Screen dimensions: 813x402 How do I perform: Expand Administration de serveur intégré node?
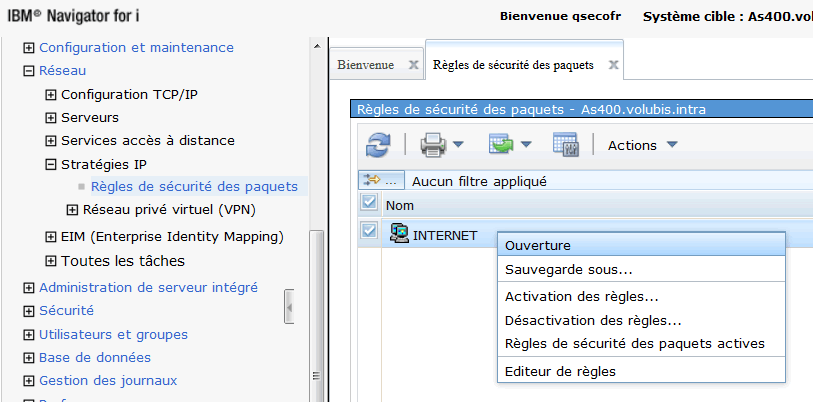coord(29,288)
